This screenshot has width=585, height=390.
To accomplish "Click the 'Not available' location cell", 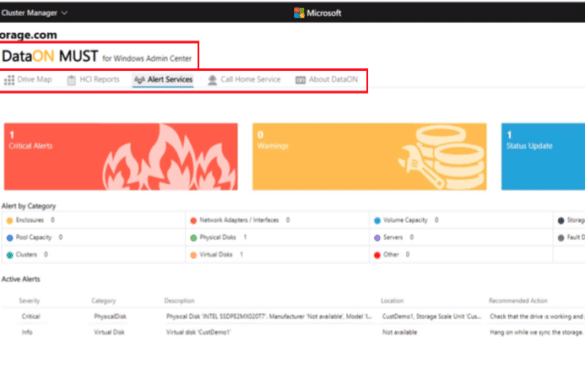I will click(400, 332).
